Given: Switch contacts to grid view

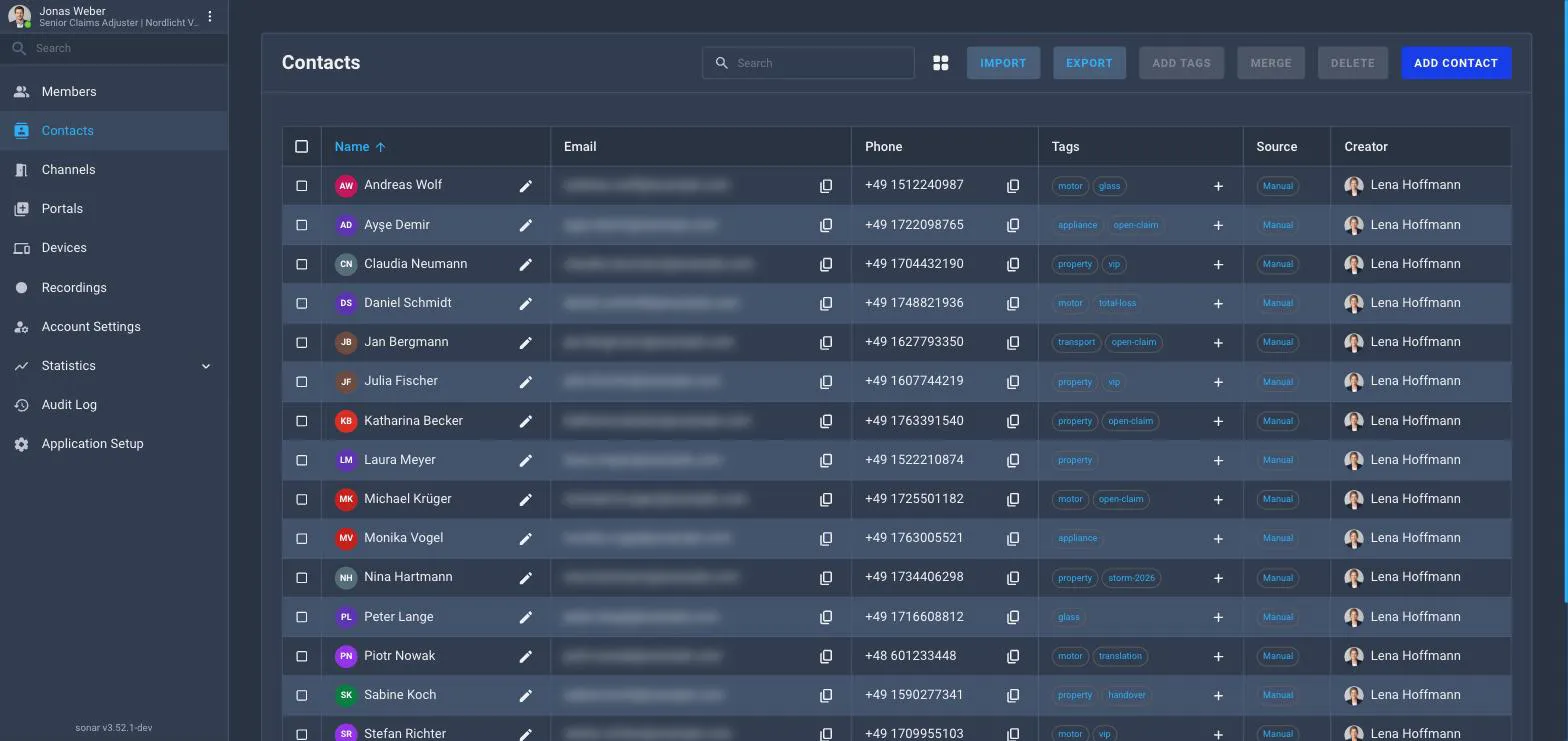Looking at the screenshot, I should coord(940,63).
